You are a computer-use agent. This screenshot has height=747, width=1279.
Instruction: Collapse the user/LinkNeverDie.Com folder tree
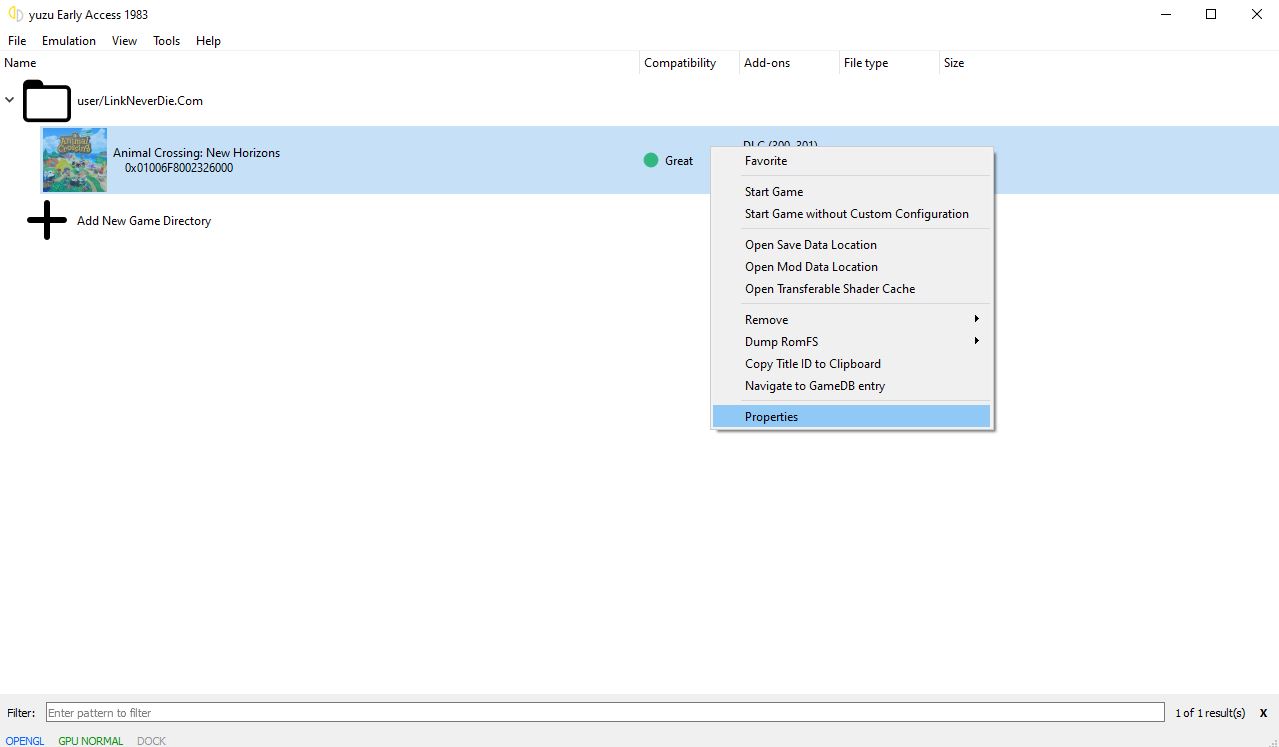tap(10, 100)
